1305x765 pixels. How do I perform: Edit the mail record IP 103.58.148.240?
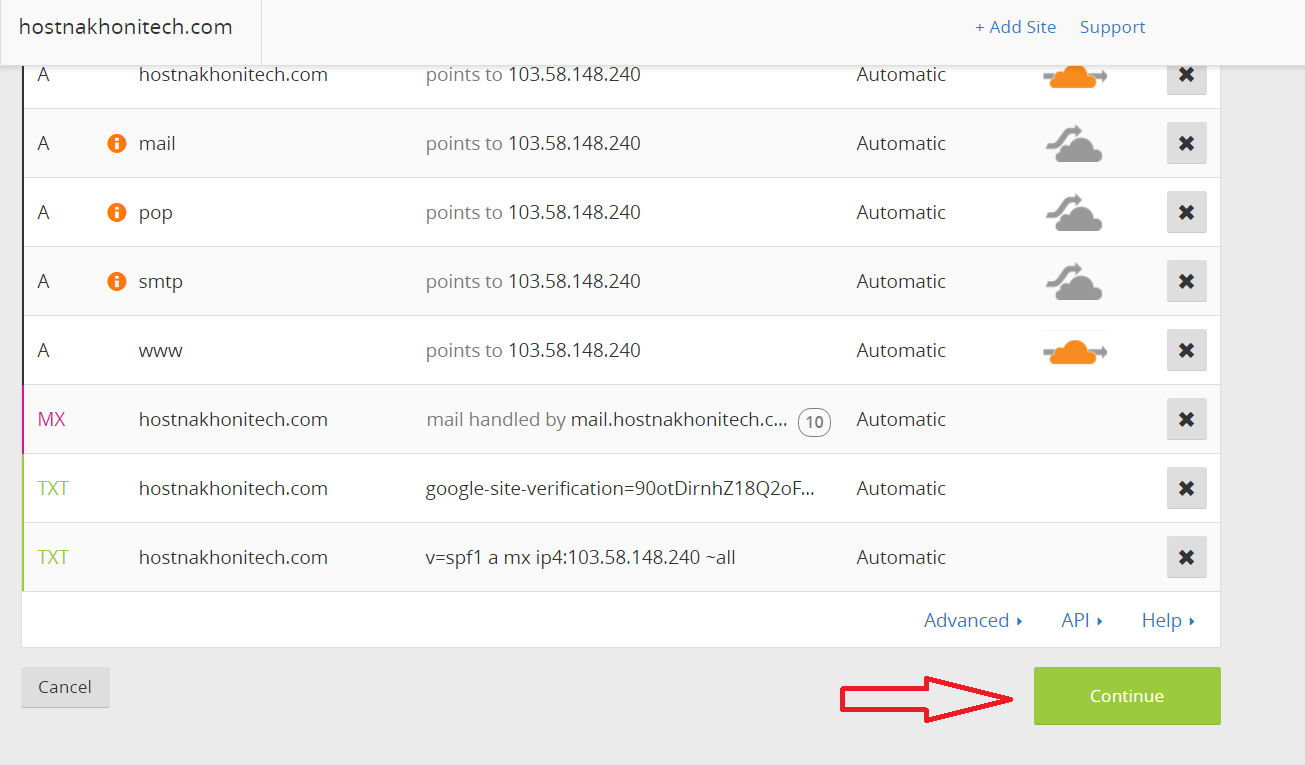574,144
